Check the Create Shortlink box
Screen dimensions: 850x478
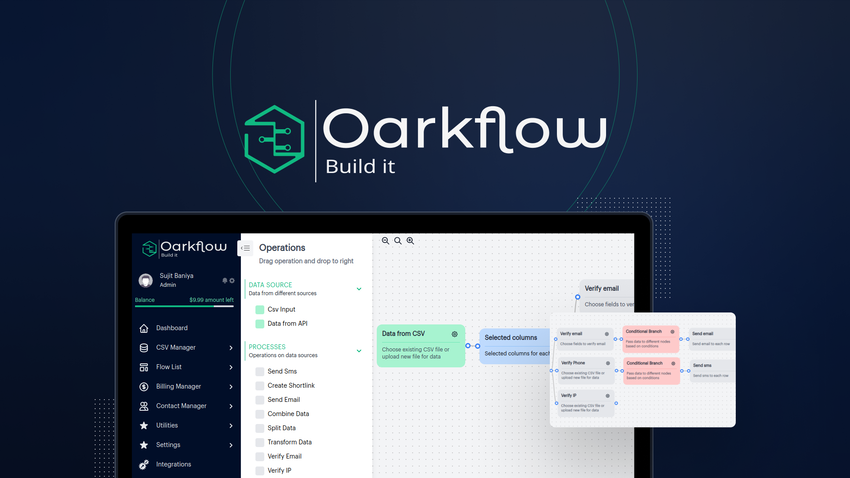[x=260, y=385]
